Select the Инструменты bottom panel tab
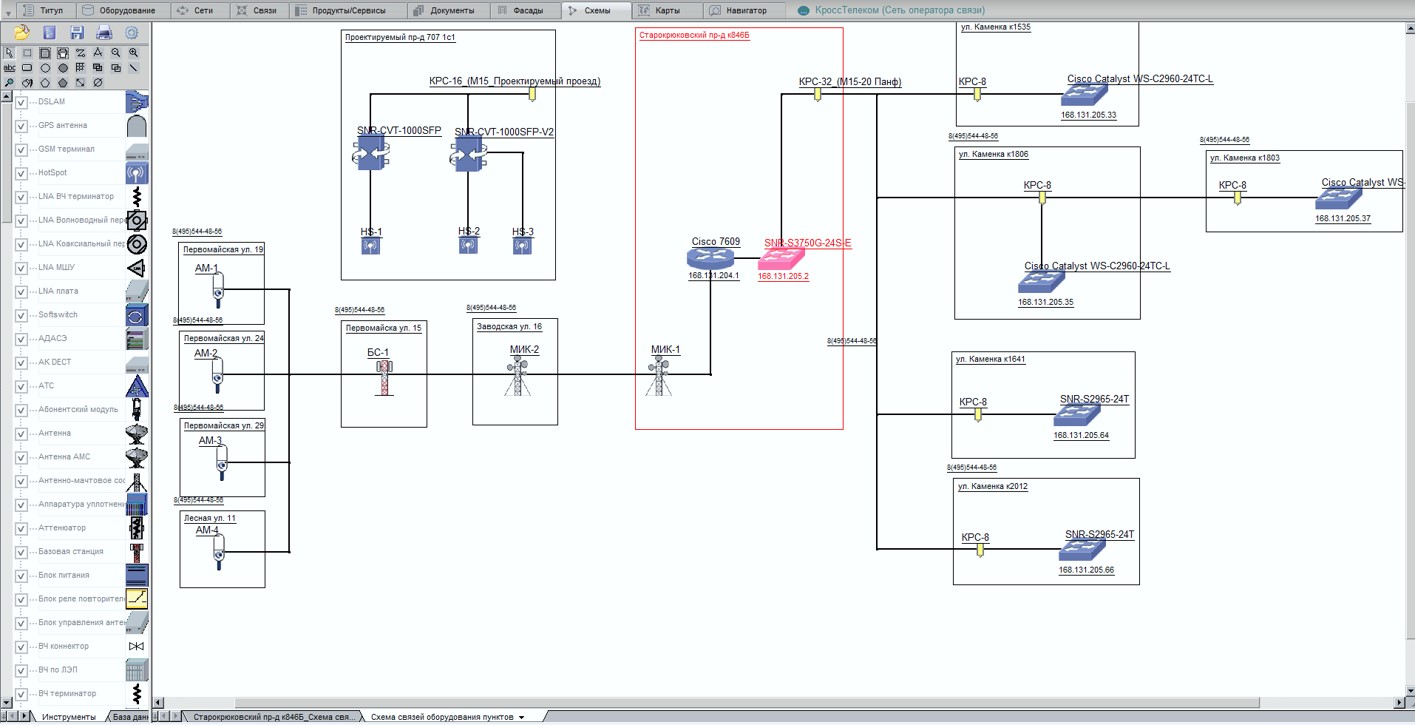Image resolution: width=1415 pixels, height=725 pixels. point(69,716)
